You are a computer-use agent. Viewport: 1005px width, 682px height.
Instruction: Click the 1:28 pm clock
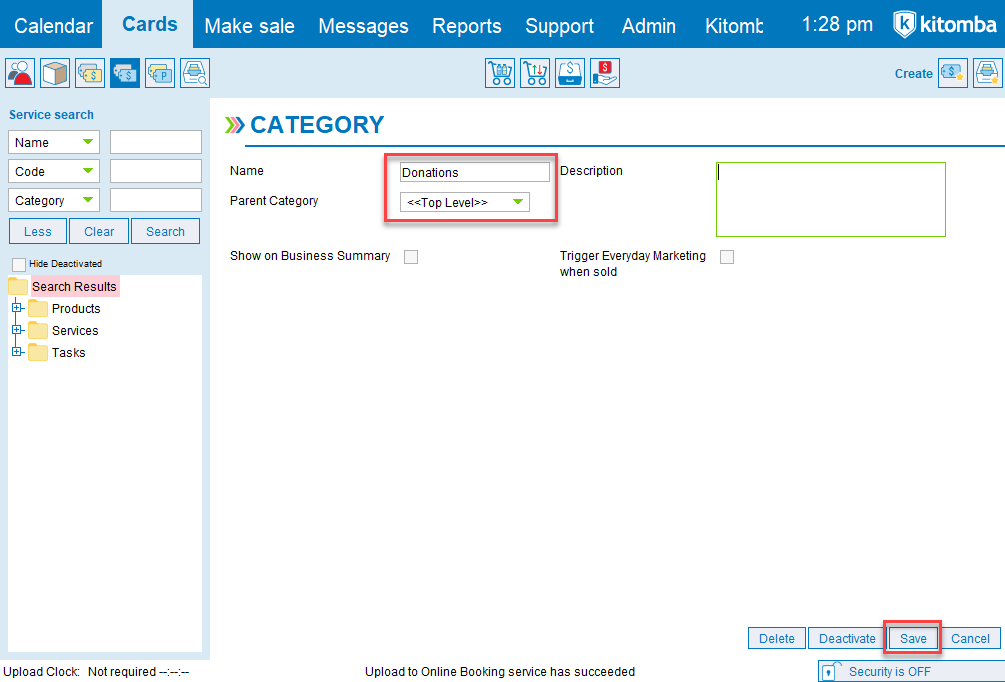(837, 25)
